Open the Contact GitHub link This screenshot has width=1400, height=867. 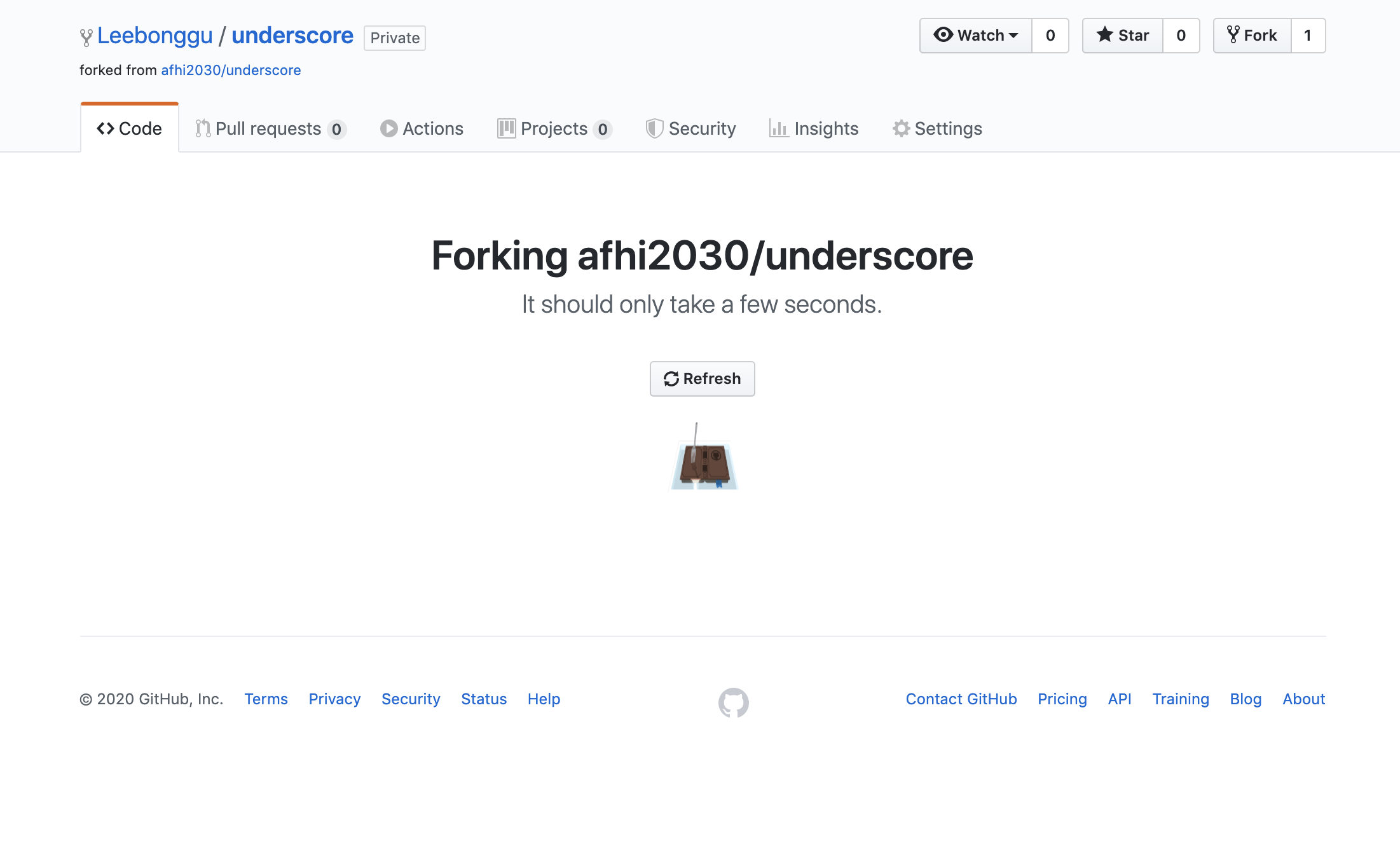click(961, 699)
